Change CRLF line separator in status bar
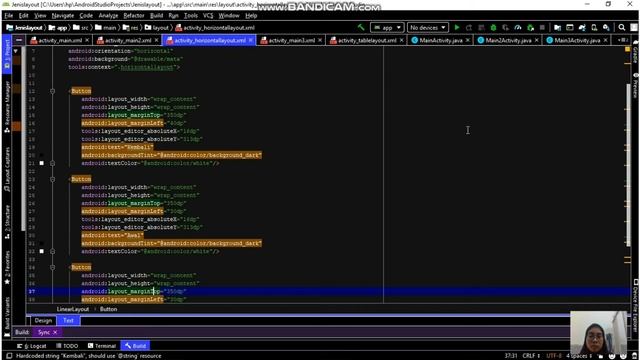 [x=531, y=356]
